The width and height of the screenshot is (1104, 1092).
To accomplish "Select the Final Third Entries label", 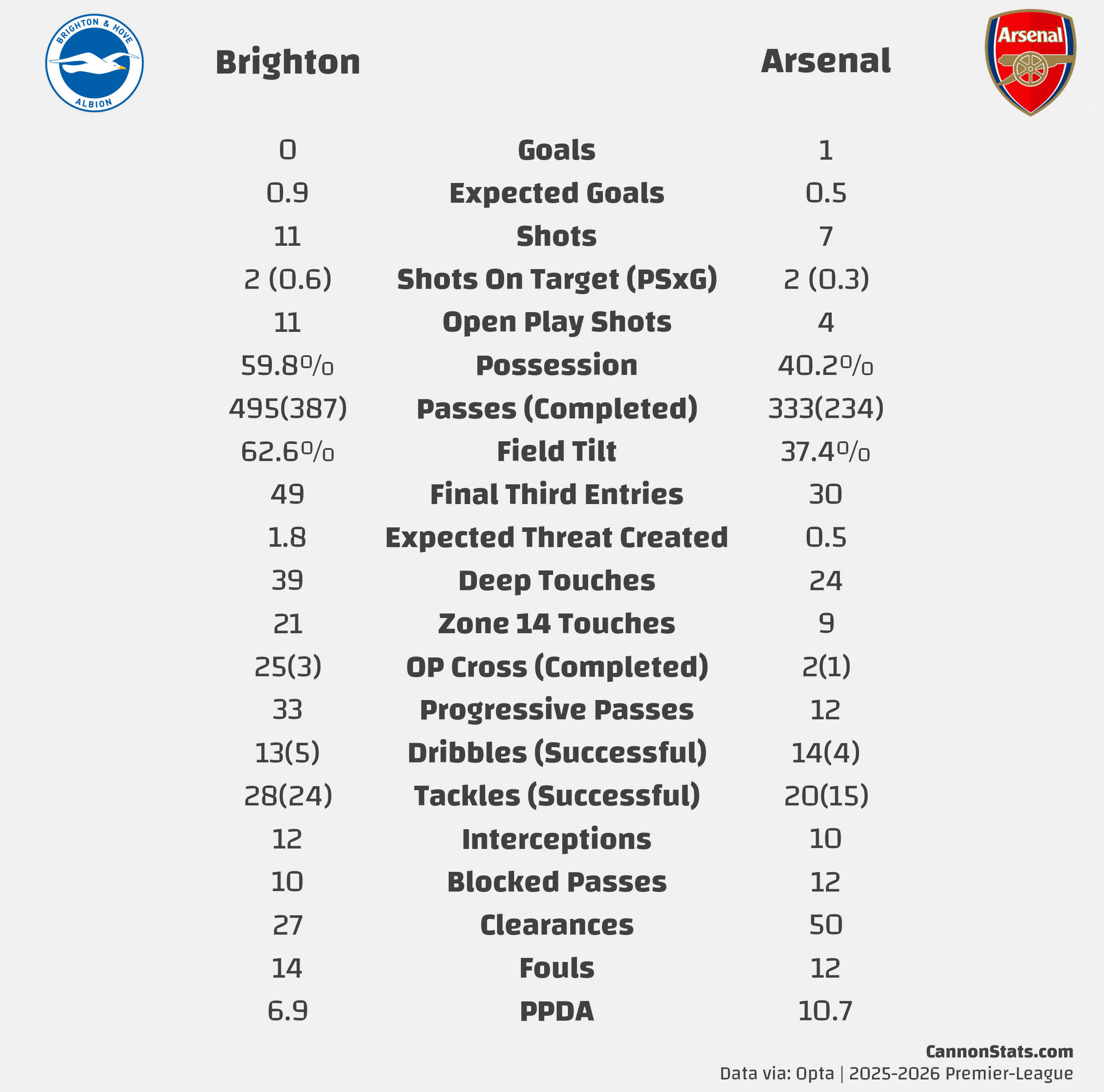I will tap(557, 494).
